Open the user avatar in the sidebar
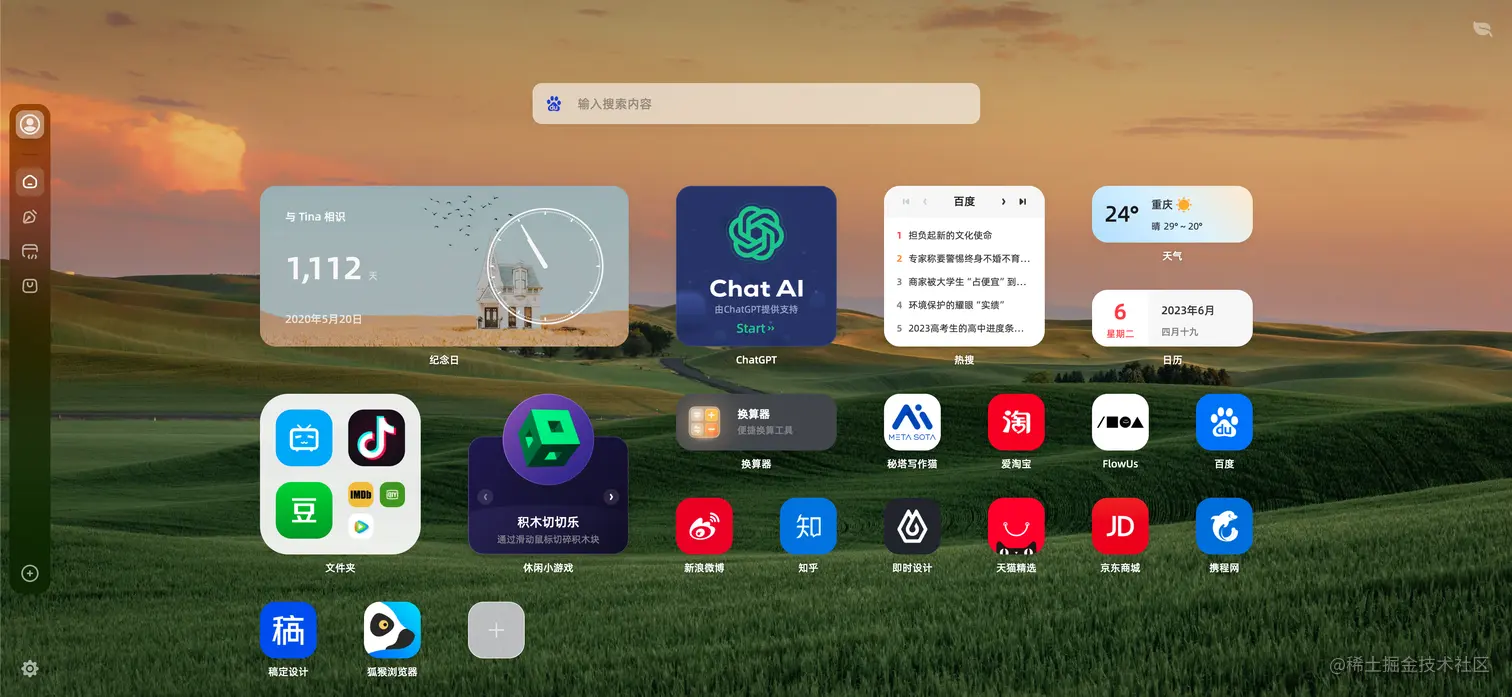Image resolution: width=1512 pixels, height=697 pixels. click(30, 125)
